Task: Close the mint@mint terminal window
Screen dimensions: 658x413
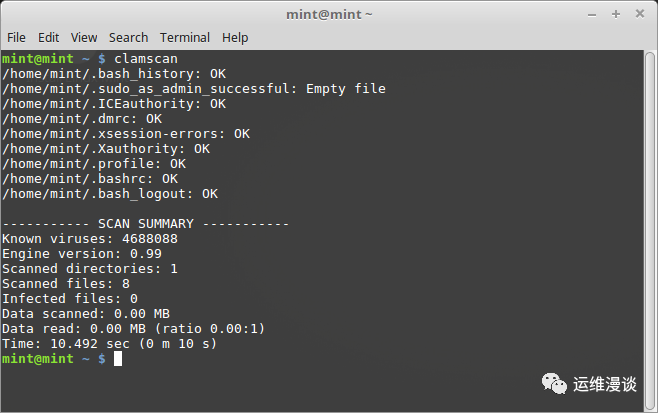Action: click(x=640, y=14)
